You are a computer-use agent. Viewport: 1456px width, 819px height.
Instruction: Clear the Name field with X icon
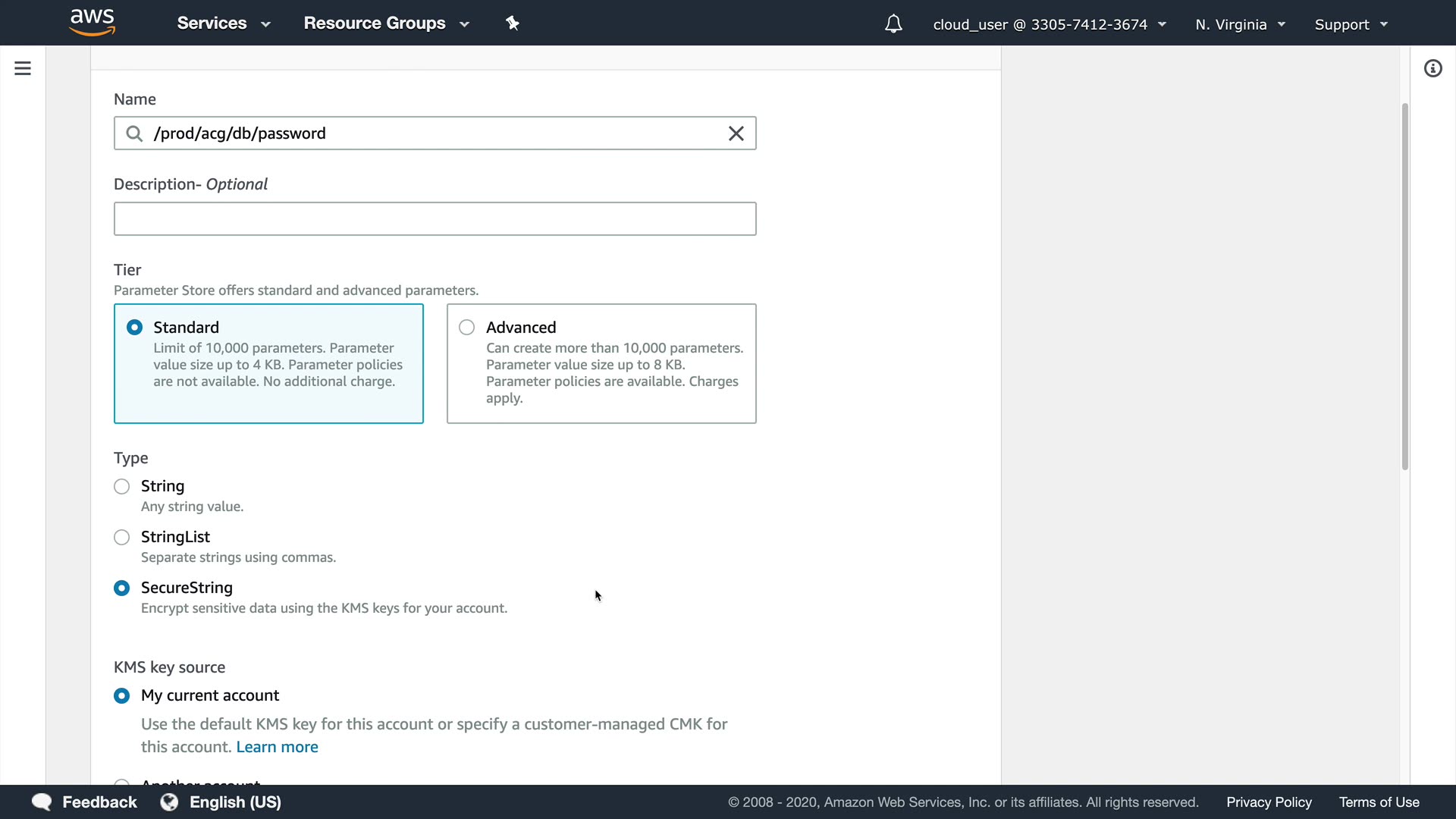736,133
